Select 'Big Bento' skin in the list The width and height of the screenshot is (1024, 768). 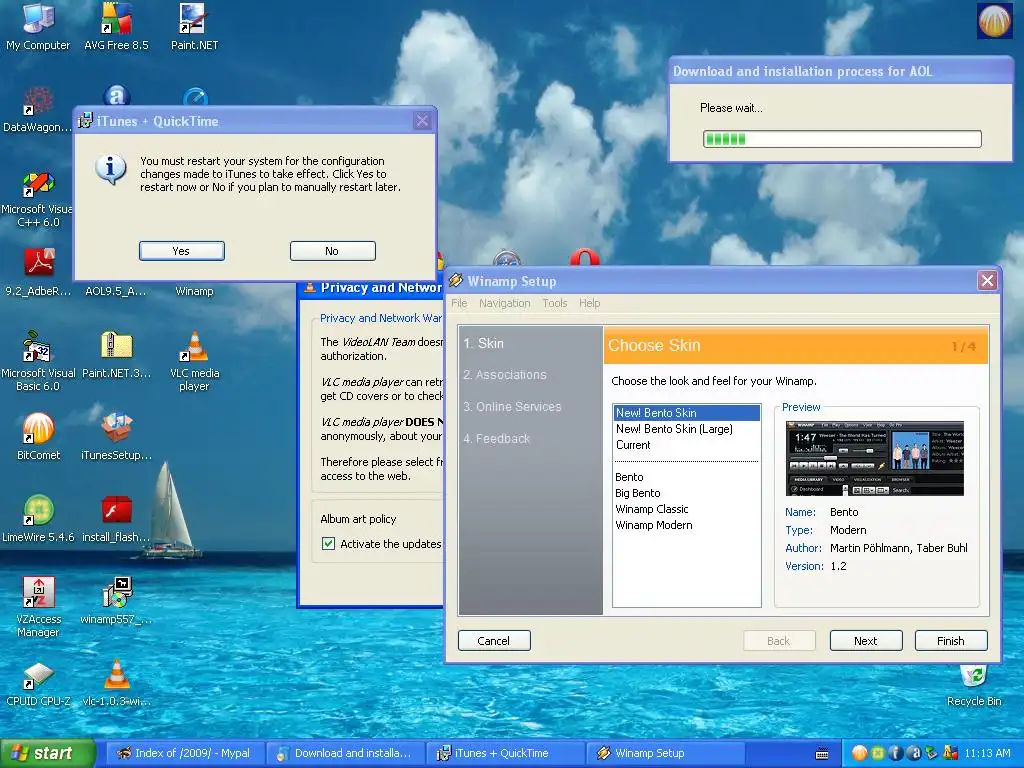[686, 493]
